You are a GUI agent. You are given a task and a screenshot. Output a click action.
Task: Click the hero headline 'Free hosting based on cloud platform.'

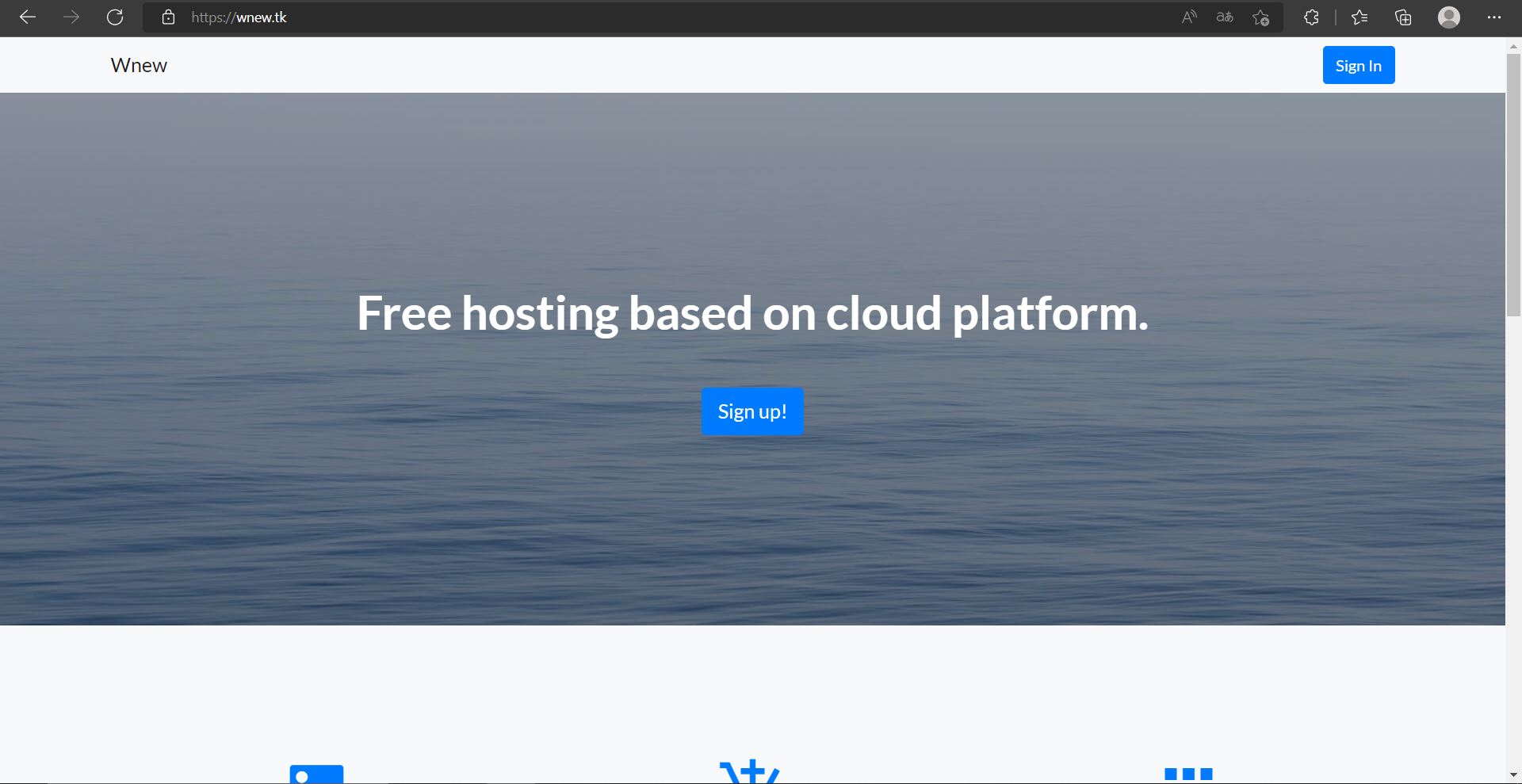coord(752,313)
